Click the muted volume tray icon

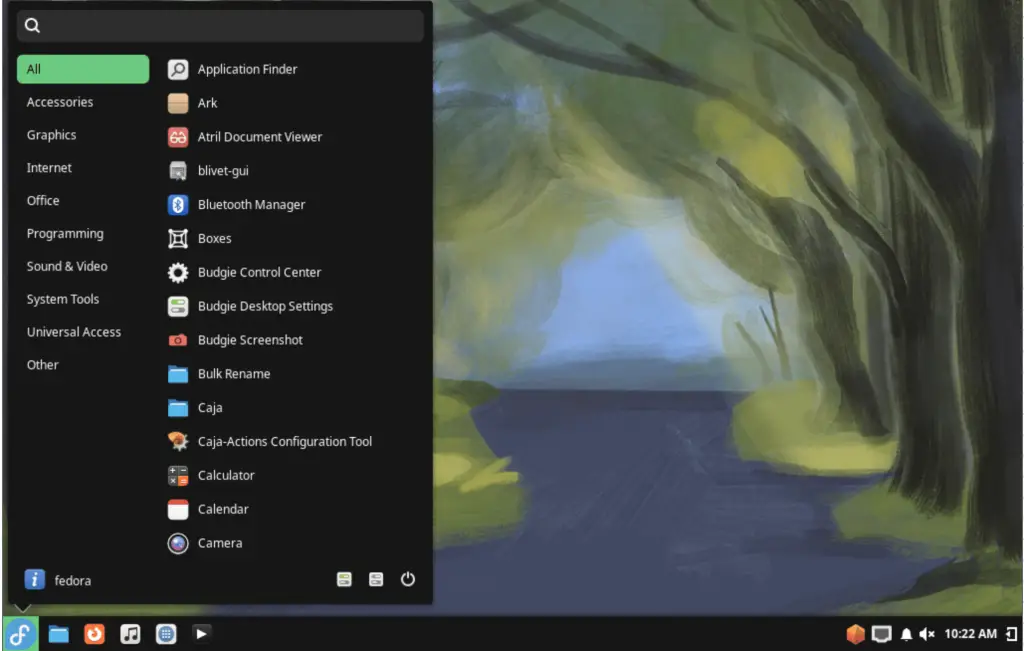click(x=927, y=634)
